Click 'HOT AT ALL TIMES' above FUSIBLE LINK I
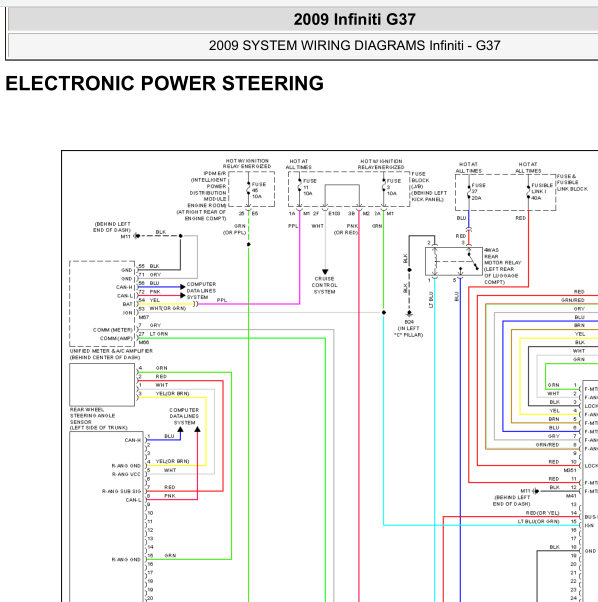The width and height of the screenshot is (598, 602). click(x=528, y=167)
